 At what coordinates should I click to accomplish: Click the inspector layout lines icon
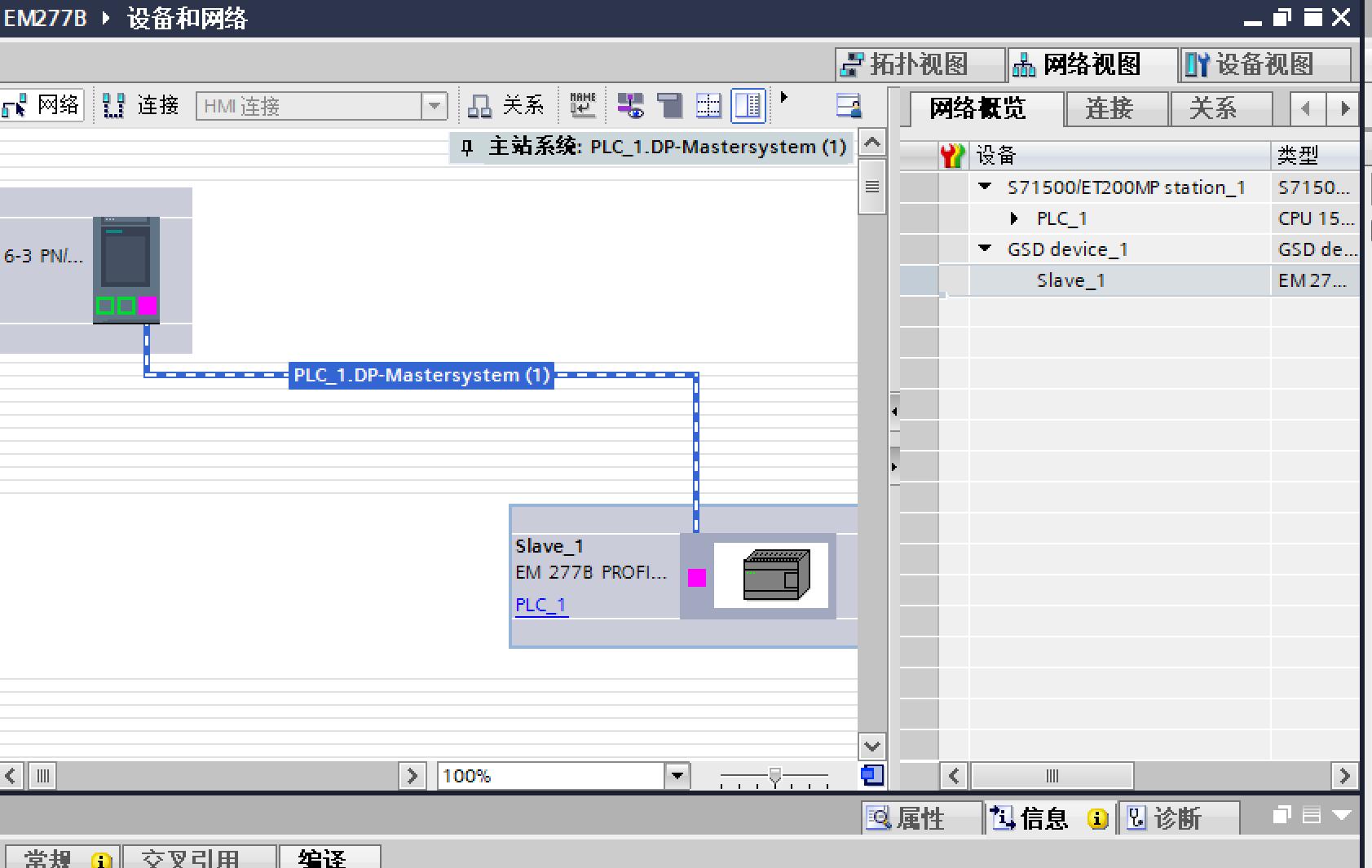[1311, 815]
